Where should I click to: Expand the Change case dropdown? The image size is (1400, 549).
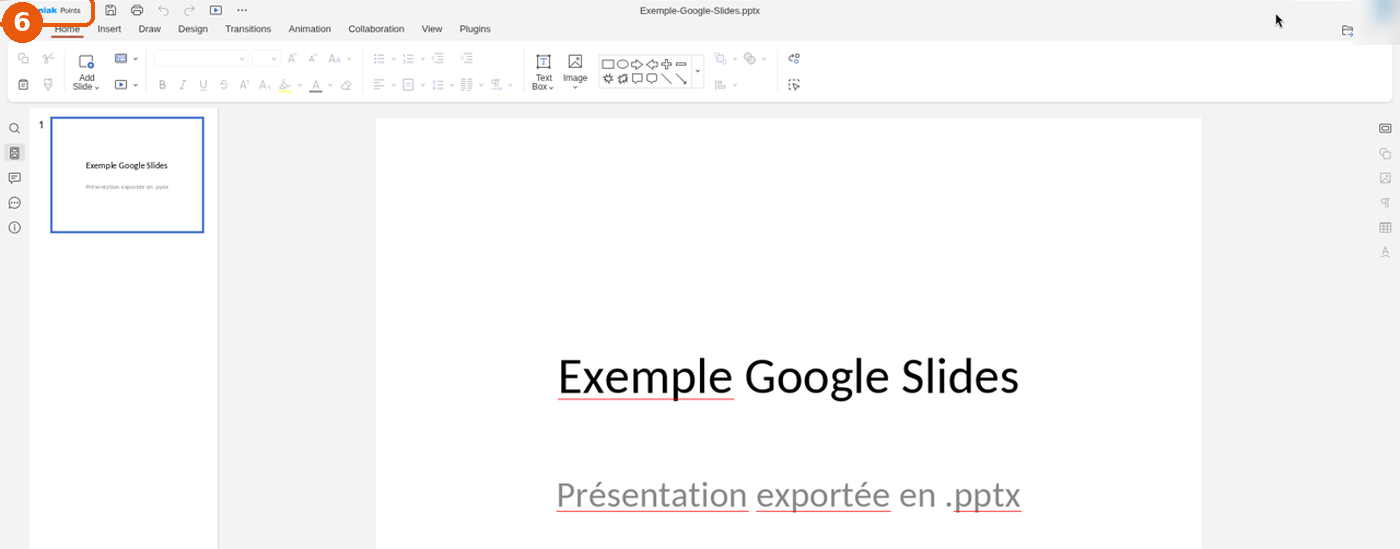(x=349, y=59)
